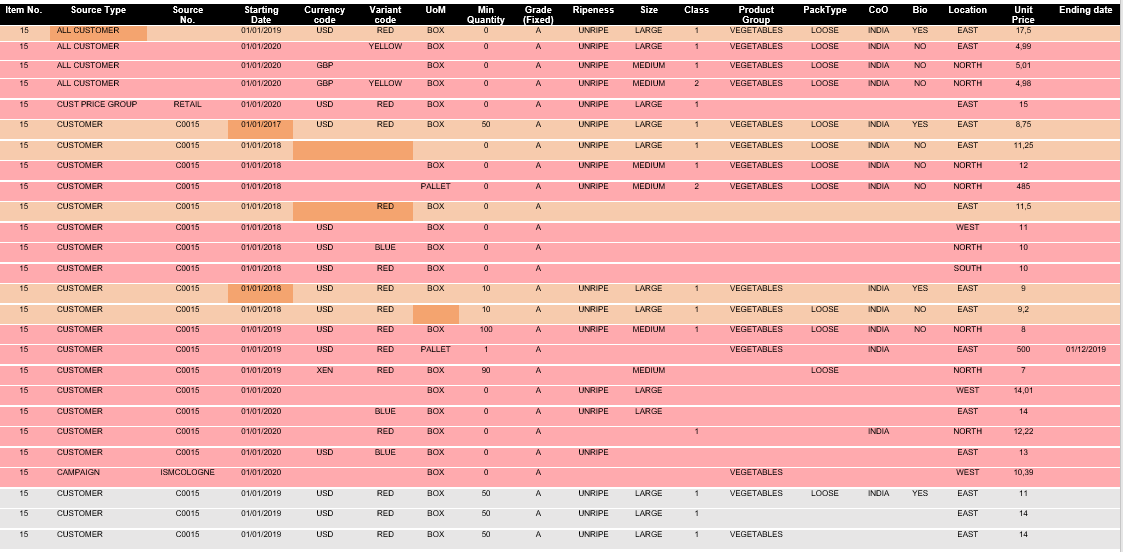This screenshot has width=1125, height=552.
Task: Select the XEN currency code cell
Action: point(325,370)
